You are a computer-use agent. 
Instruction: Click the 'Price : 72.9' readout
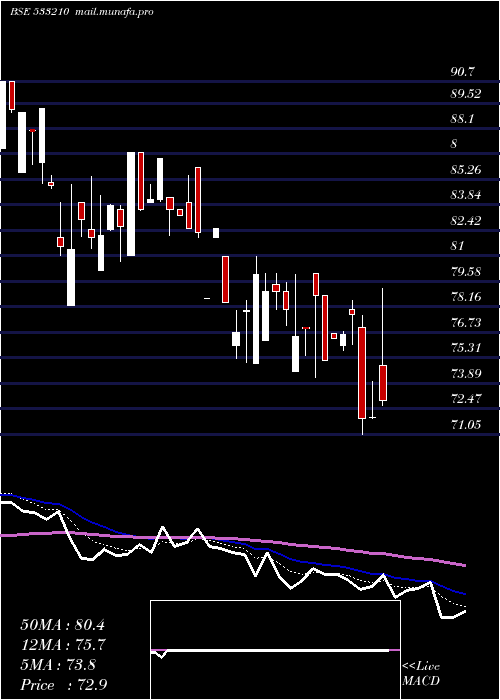[64, 685]
